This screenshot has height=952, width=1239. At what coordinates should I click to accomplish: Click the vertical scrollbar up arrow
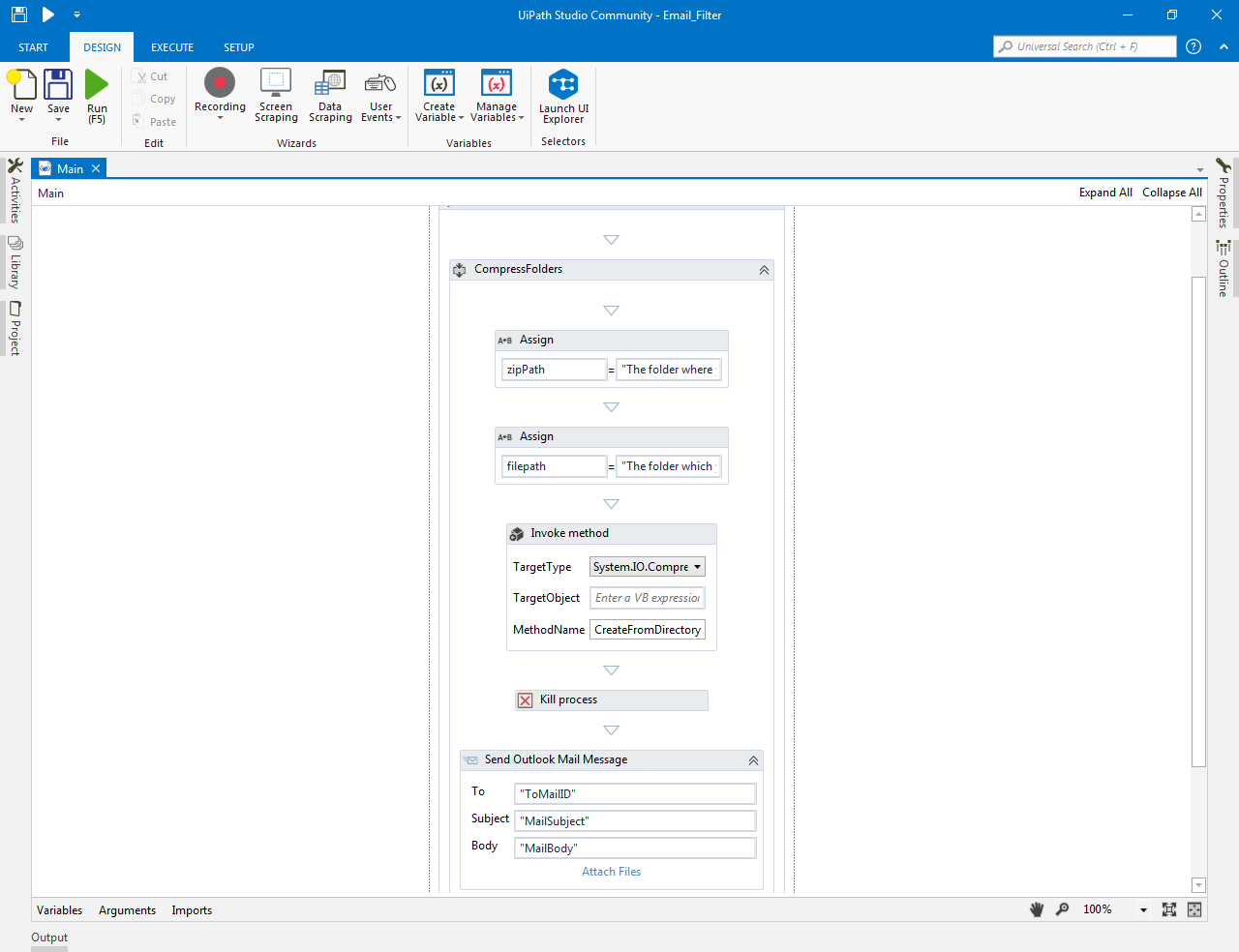point(1199,214)
